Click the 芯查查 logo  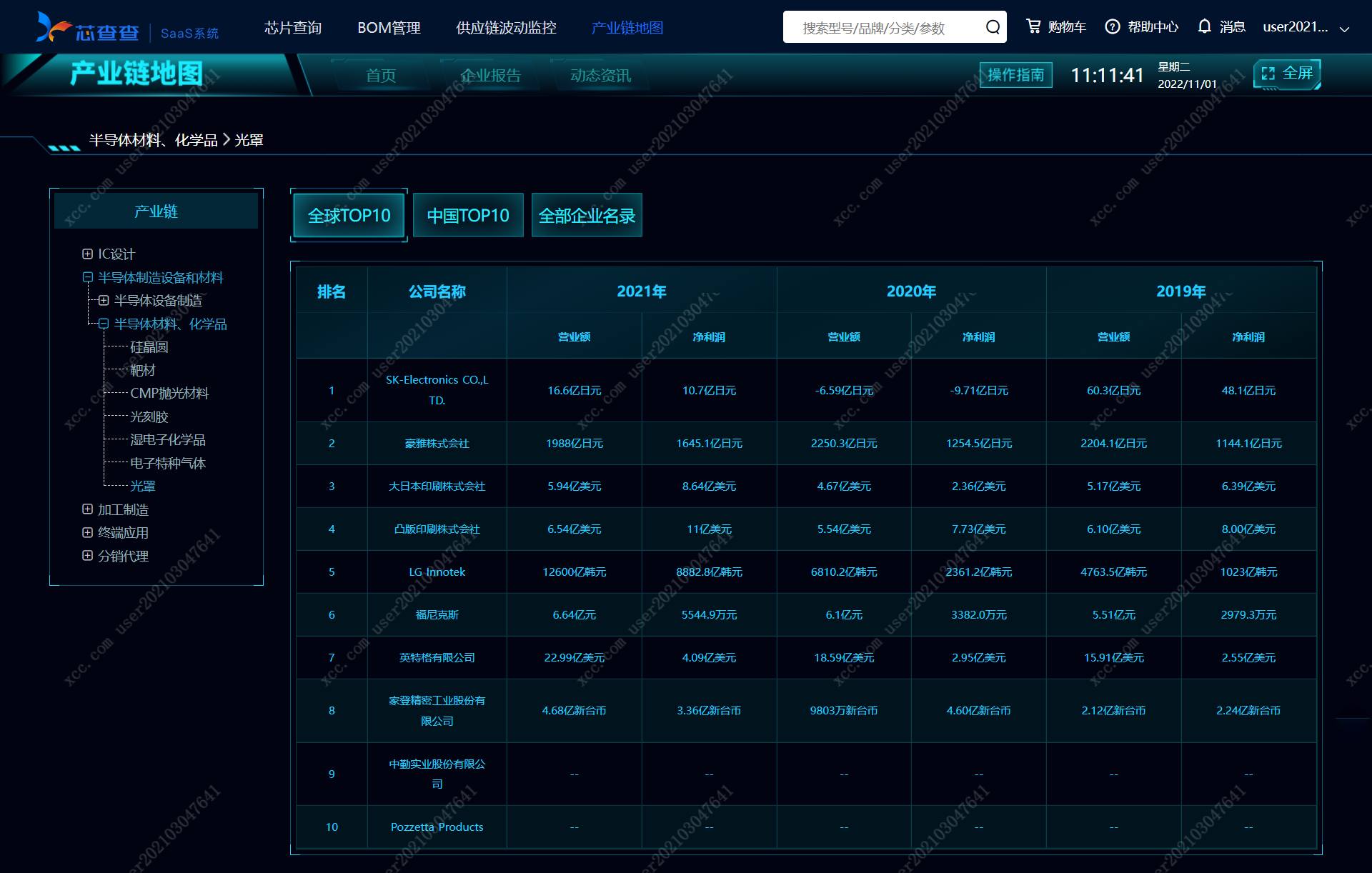(88, 28)
